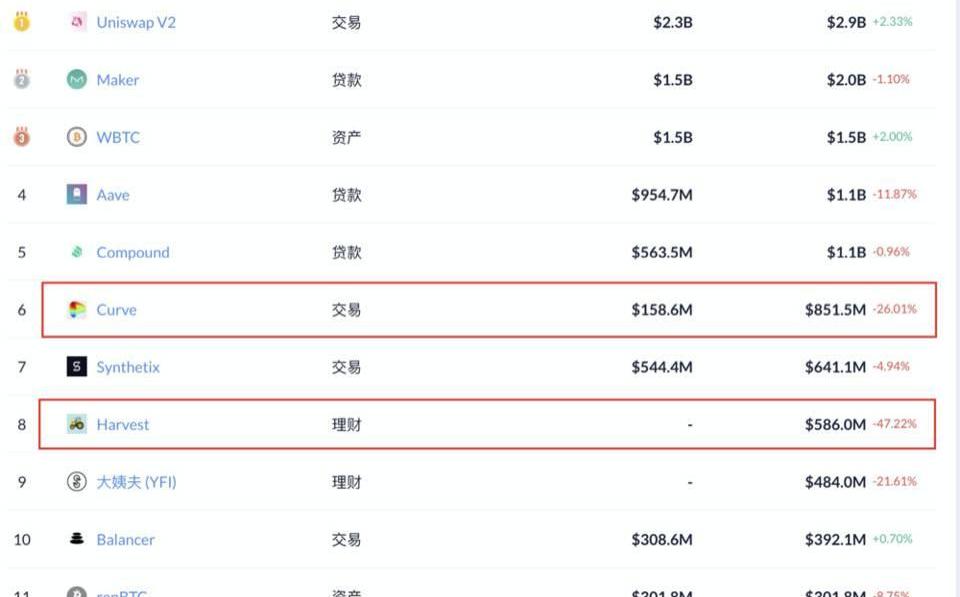Click the Maker logo icon
The height and width of the screenshot is (597, 960).
pos(77,80)
